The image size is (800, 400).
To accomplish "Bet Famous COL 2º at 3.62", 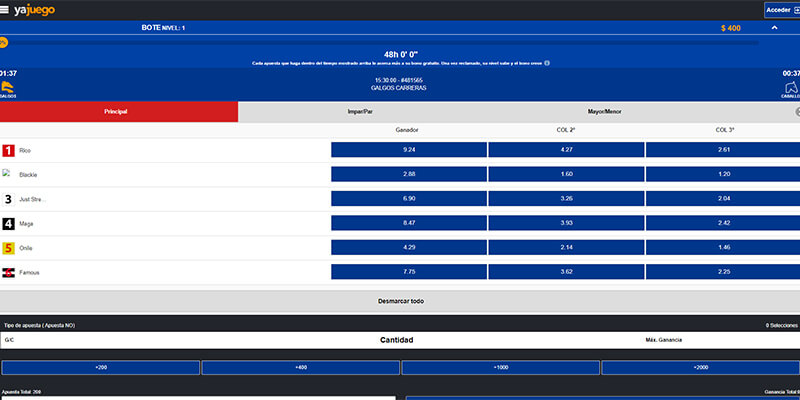I will [x=566, y=272].
